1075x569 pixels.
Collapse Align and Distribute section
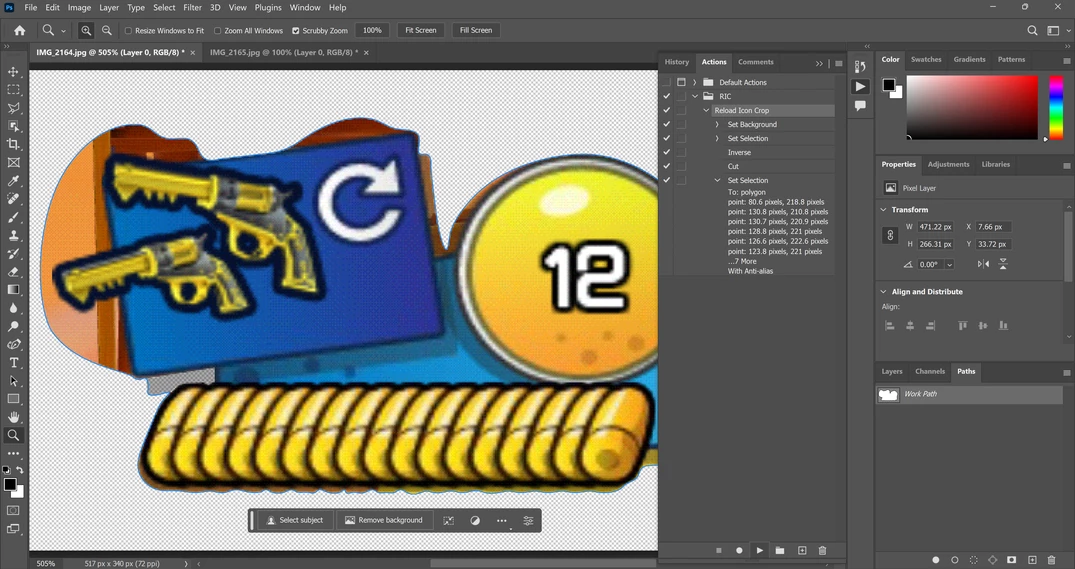883,292
